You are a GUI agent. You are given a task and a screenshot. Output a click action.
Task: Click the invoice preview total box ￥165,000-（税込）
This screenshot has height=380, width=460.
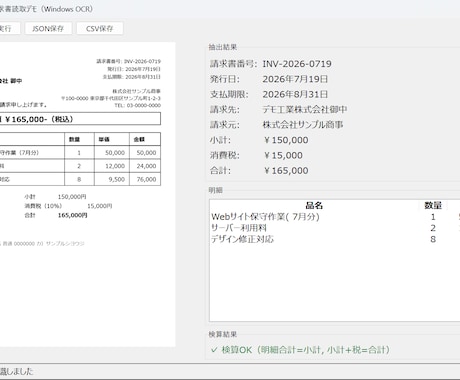(80, 119)
